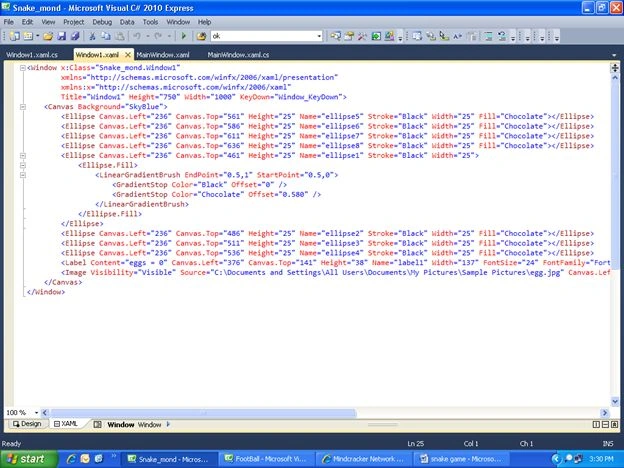This screenshot has height=468, width=624.
Task: Click the Undo arrow icon
Action: pyautogui.click(x=136, y=36)
